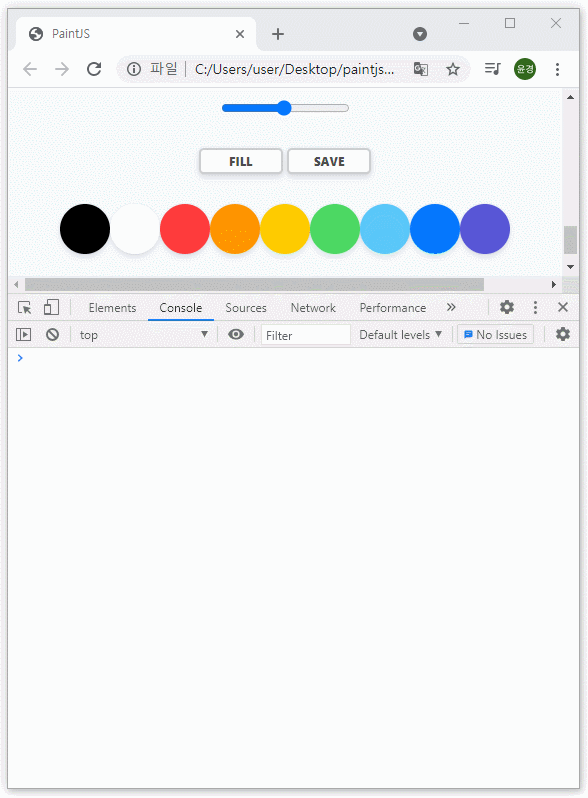Reload the PaintJS page
Viewport: 588px width, 798px height.
[x=94, y=69]
